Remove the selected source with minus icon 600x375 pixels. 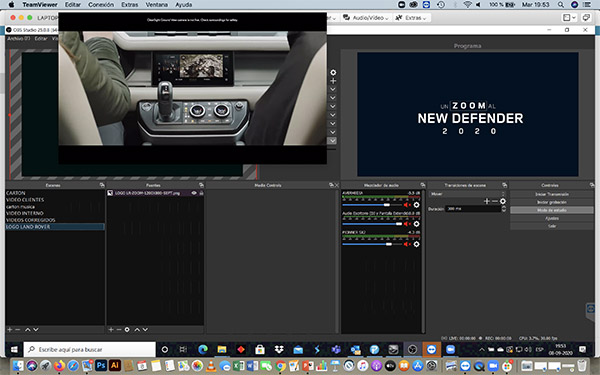pos(119,329)
